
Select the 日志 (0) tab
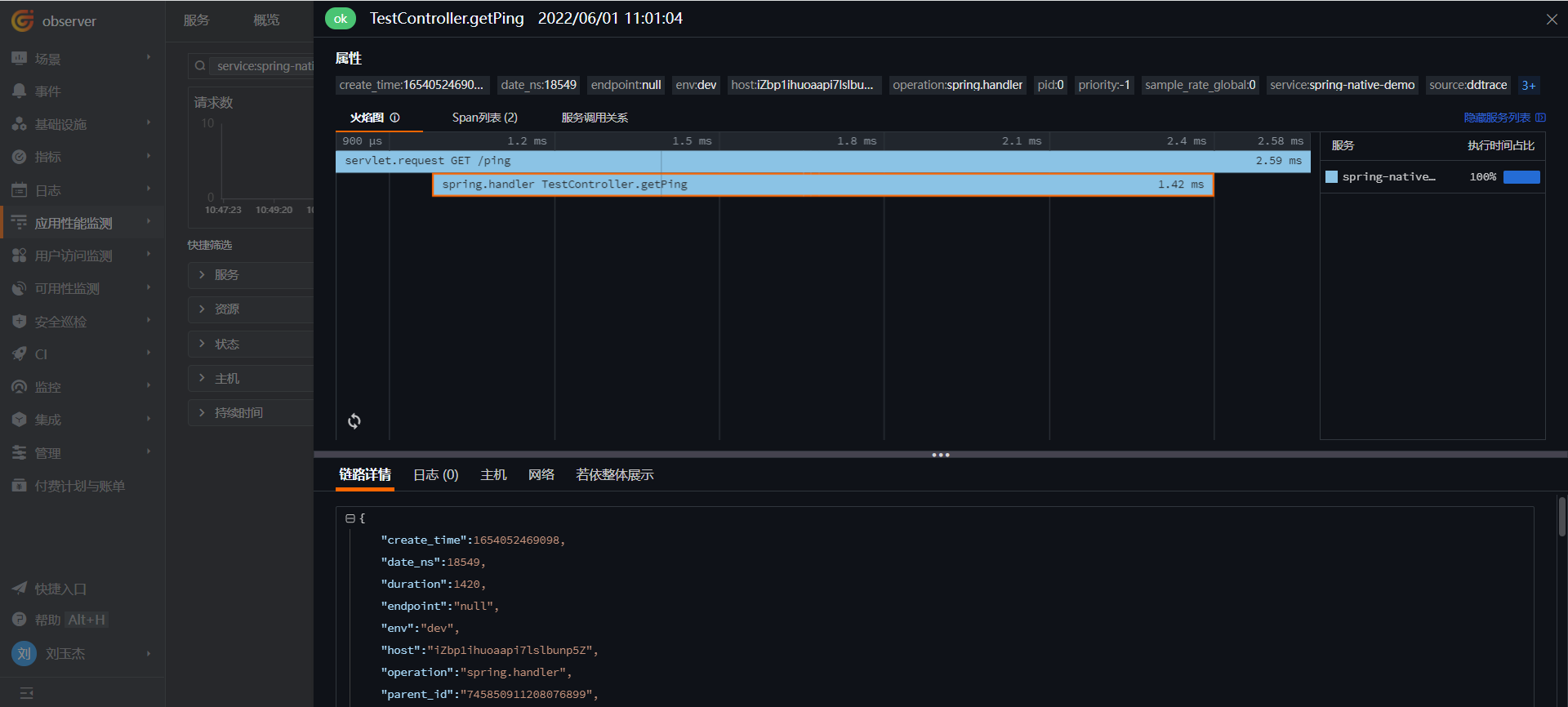tap(436, 474)
